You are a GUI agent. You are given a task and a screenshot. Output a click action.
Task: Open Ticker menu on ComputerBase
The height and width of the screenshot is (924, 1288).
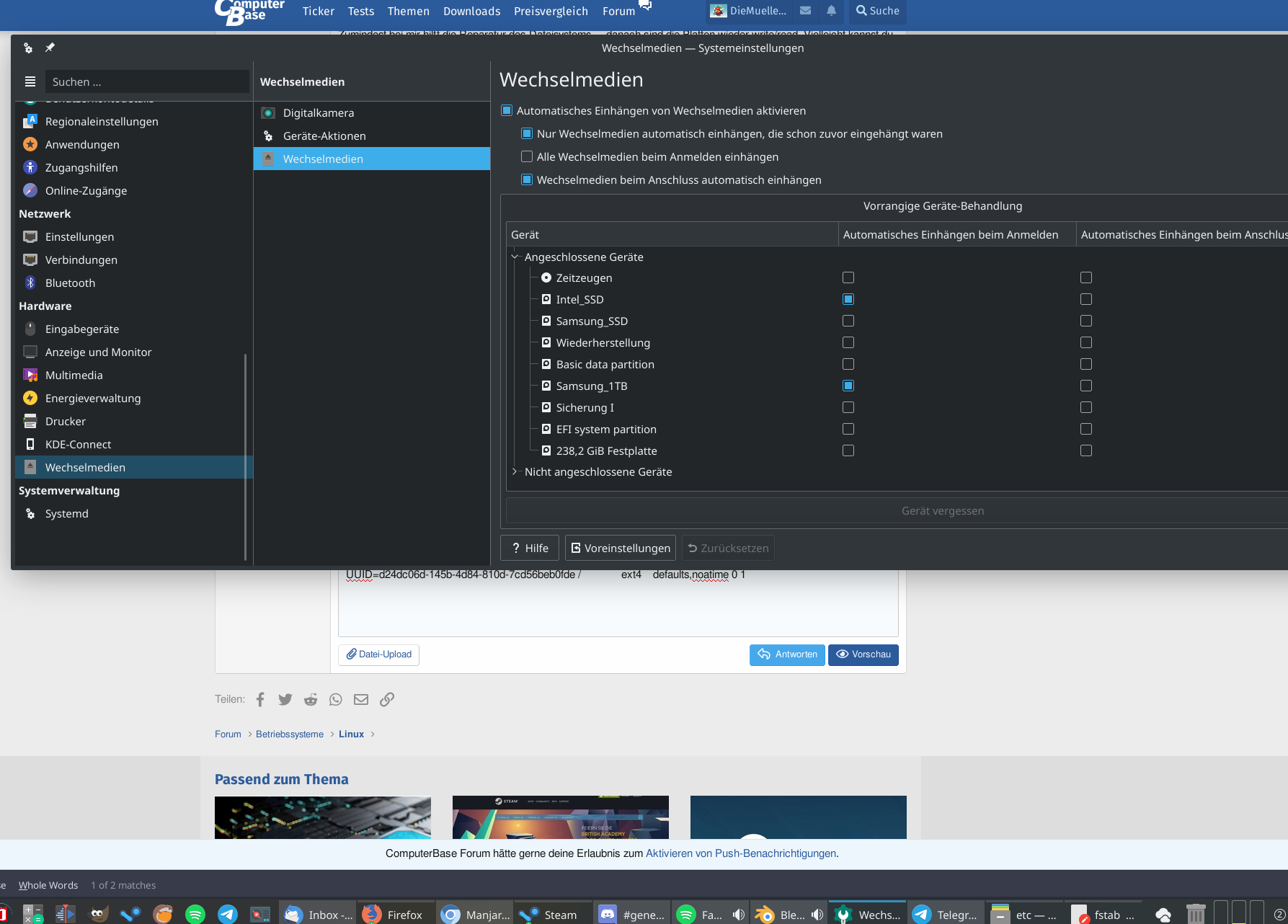tap(319, 11)
